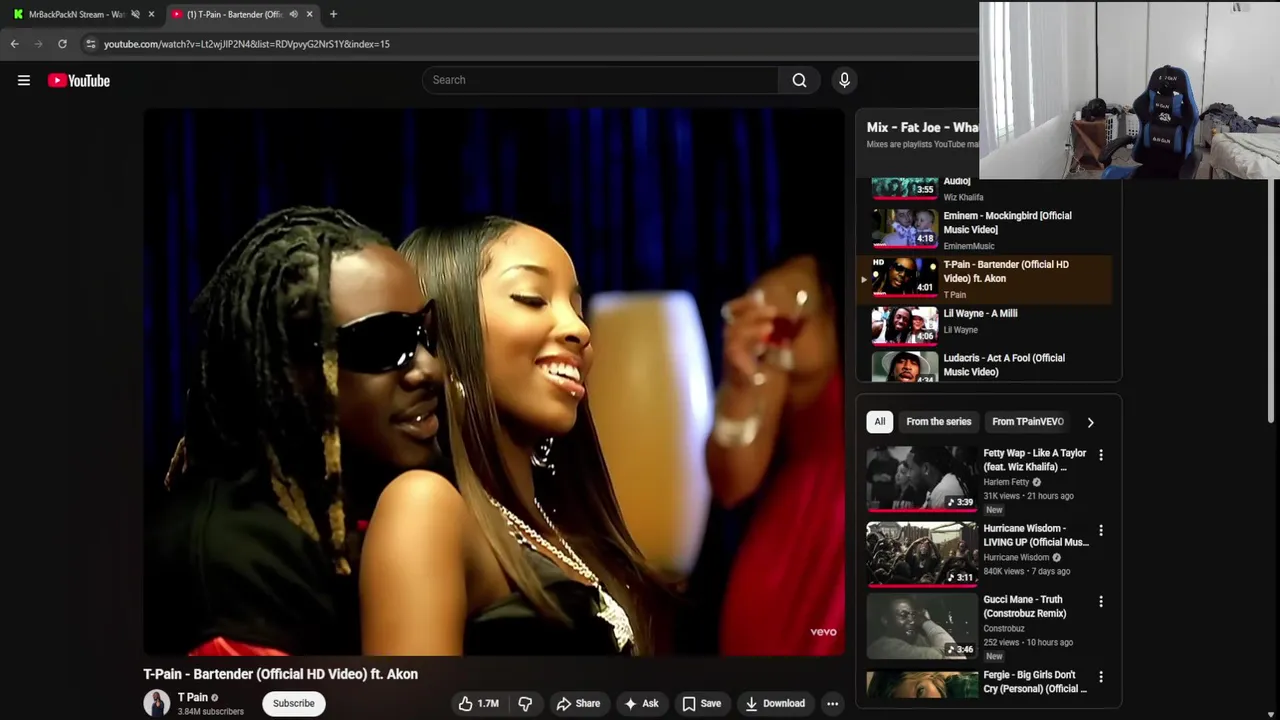Open Fetty Wap Like A Taylor thumbnail
Viewport: 1280px width, 720px height.
[922, 478]
